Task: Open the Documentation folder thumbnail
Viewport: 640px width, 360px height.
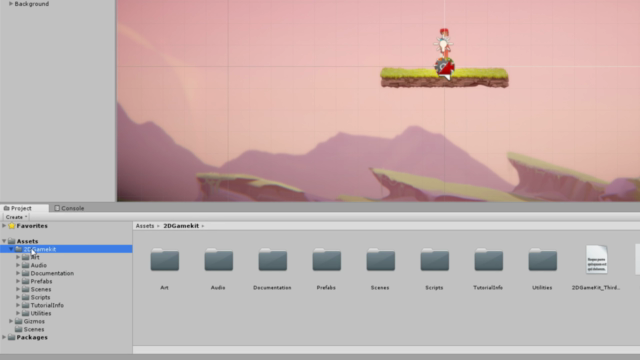Action: point(273,260)
